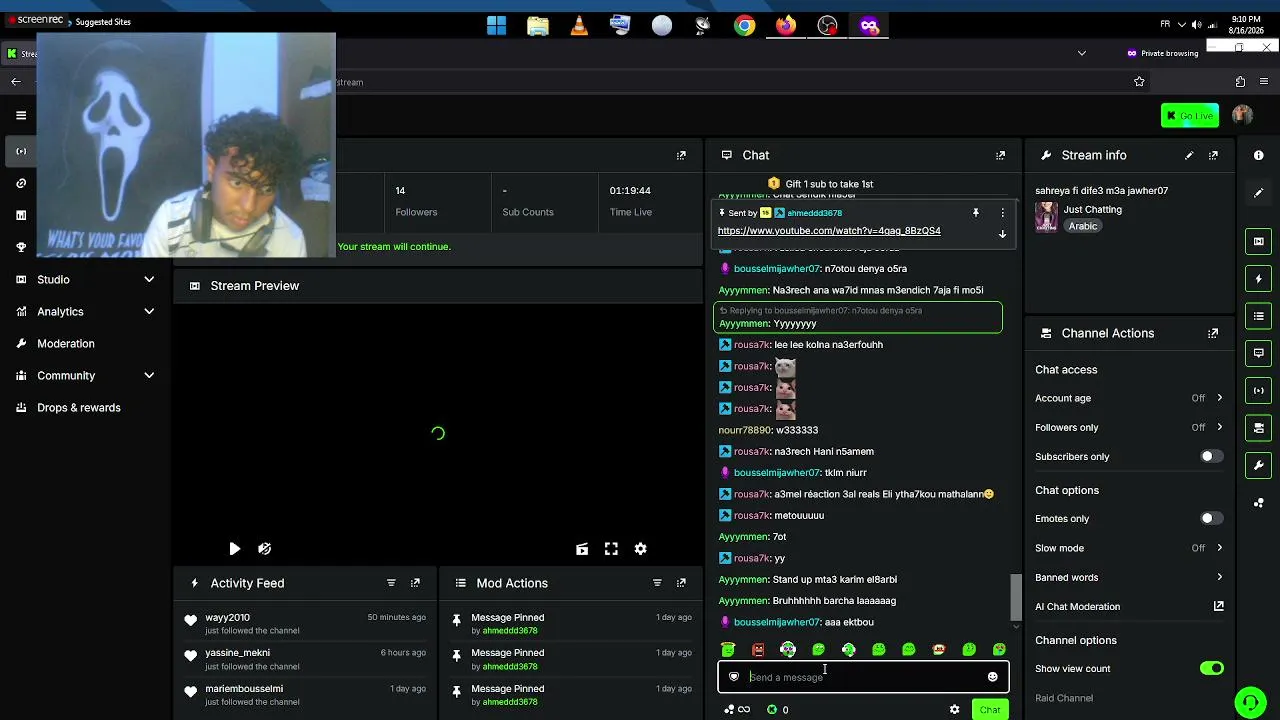Disable Show view count switch

[1211, 668]
